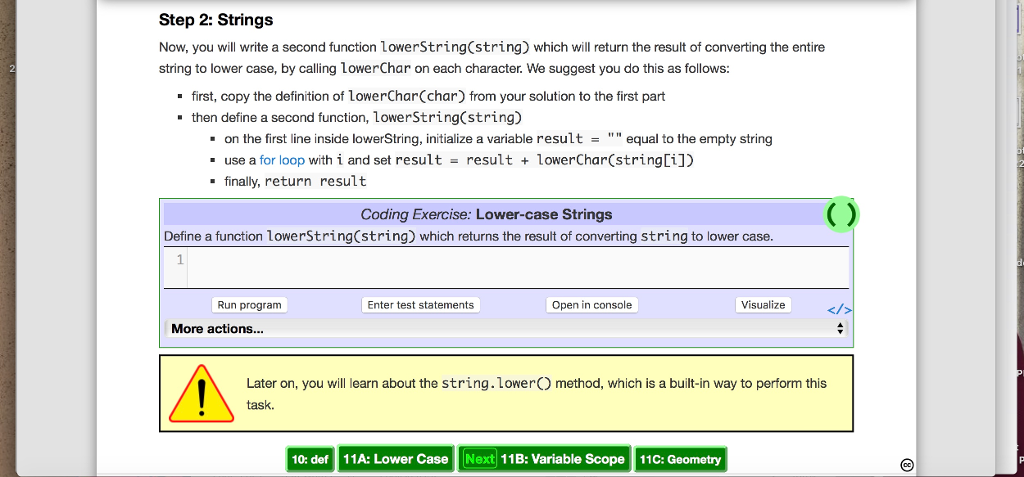Click the green parentheses status icon
The width and height of the screenshot is (1024, 477).
point(840,214)
